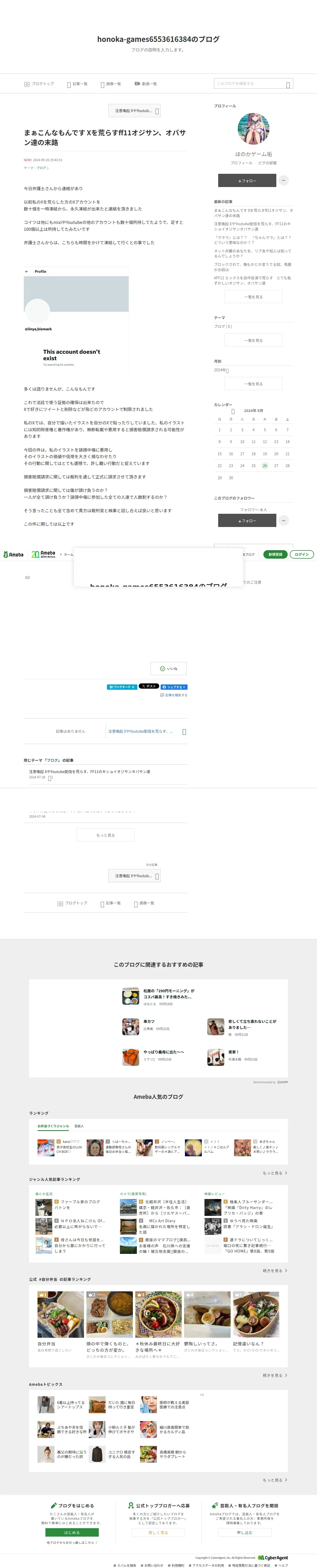Click 新規登録 in the Ameba header
The height and width of the screenshot is (1568, 317).
(276, 554)
